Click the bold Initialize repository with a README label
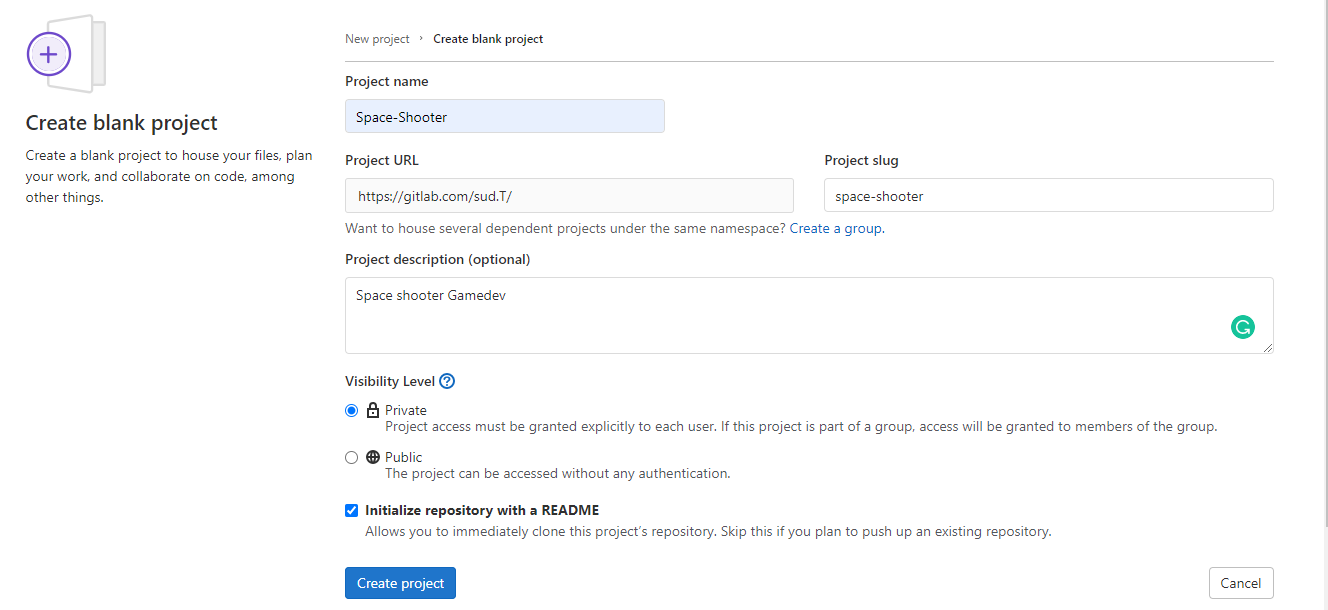 point(482,510)
